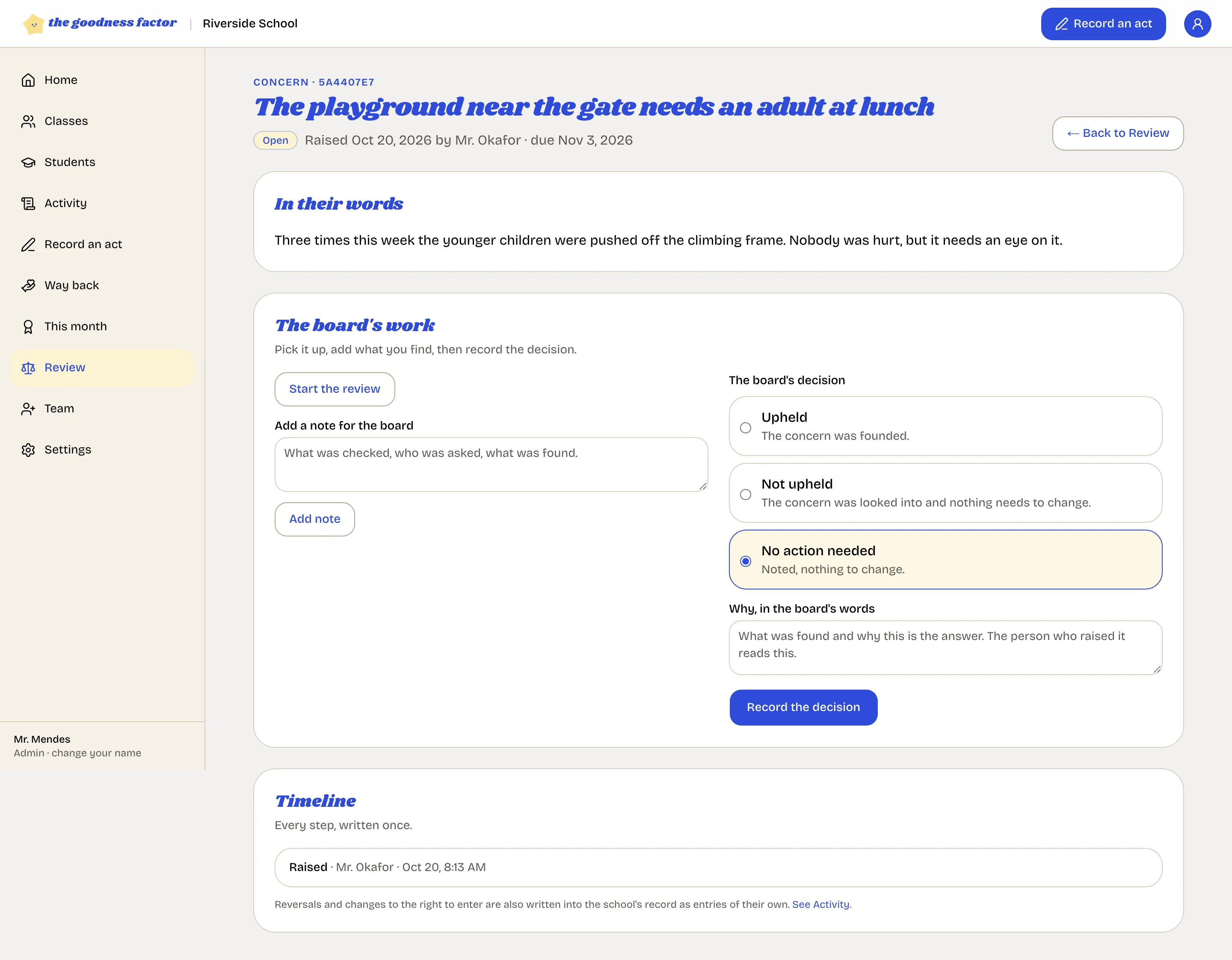Click Back to Review button
Screen dimensions: 1232x960
click(1117, 133)
